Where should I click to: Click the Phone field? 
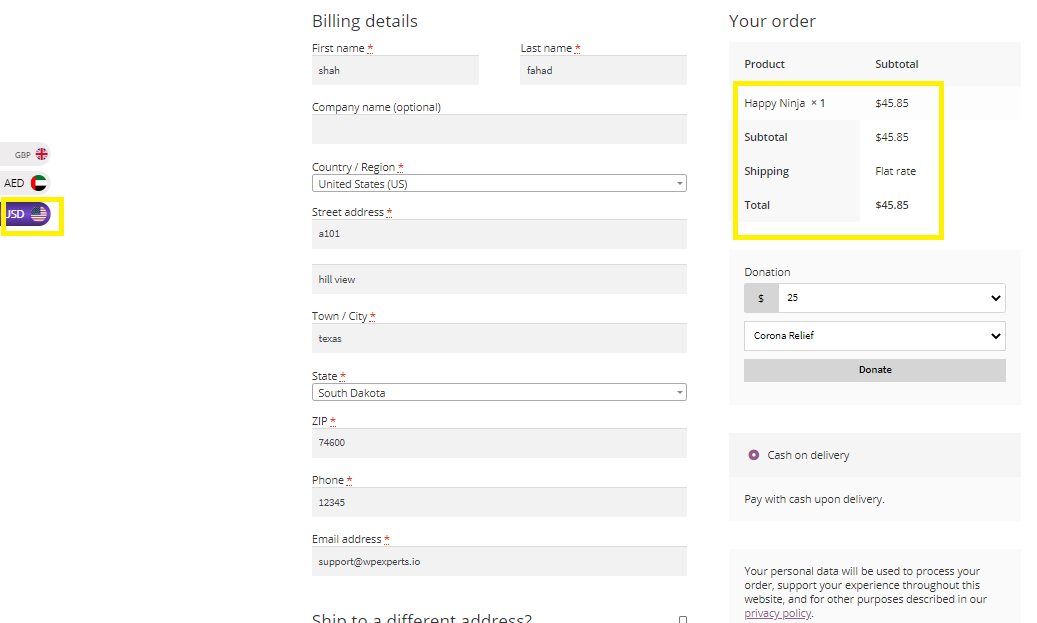[499, 502]
